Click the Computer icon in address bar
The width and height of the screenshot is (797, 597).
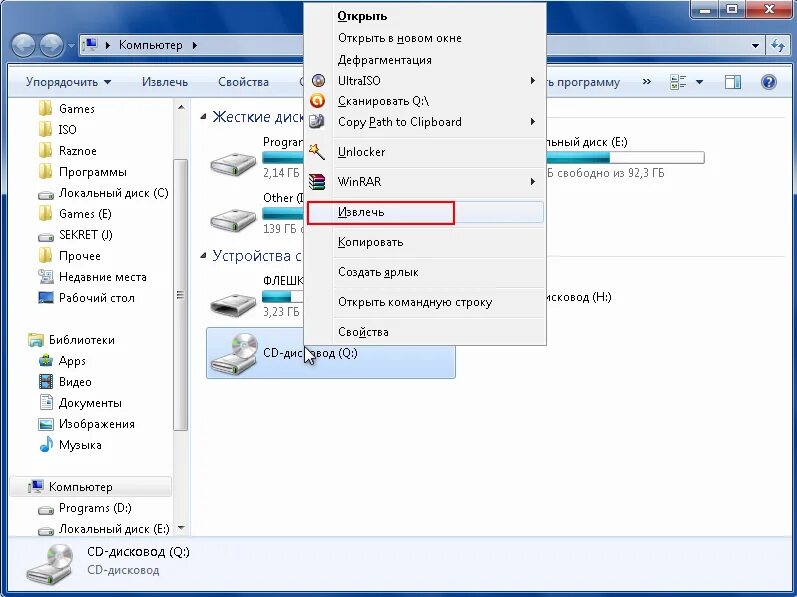point(90,45)
